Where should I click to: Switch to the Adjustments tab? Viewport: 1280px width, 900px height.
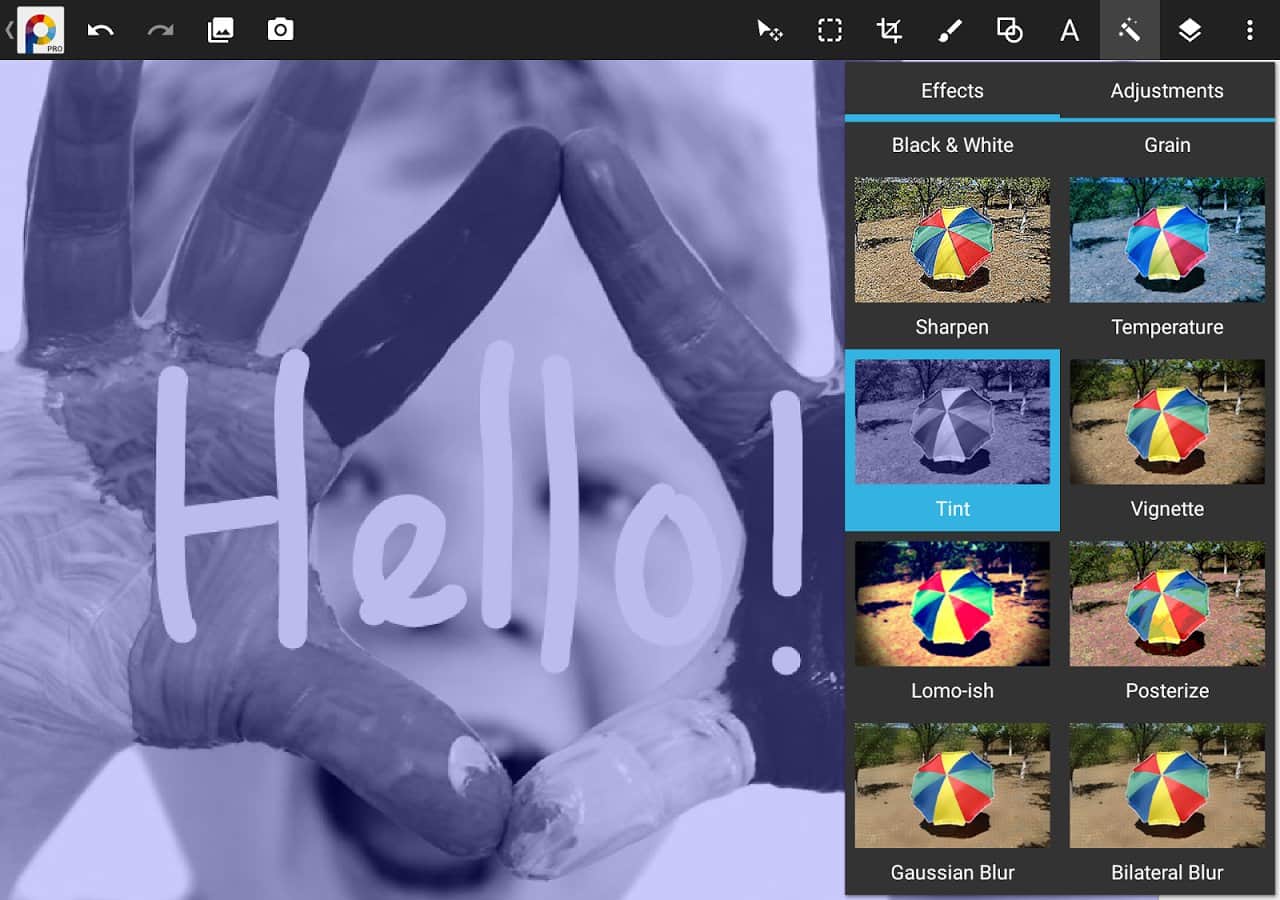(1167, 91)
